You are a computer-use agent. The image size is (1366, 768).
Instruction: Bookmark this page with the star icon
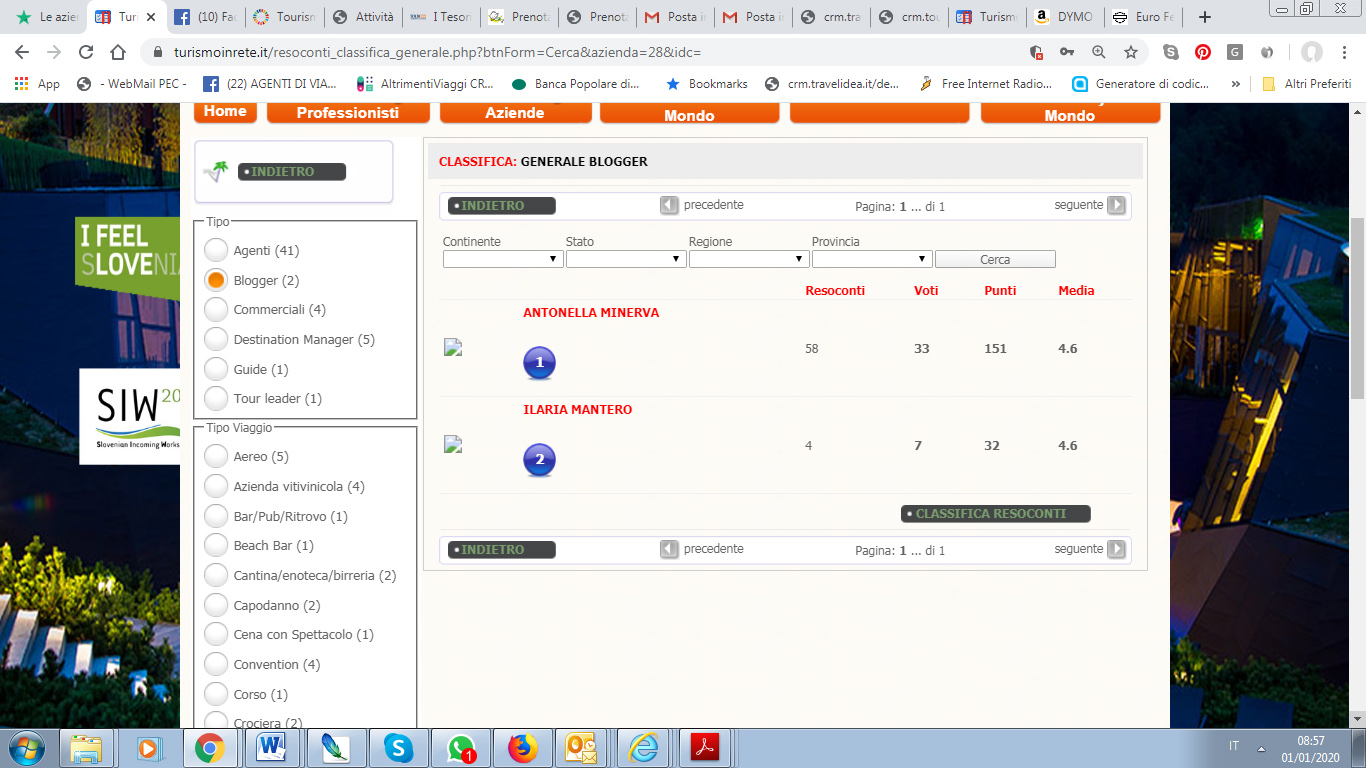tap(1131, 52)
